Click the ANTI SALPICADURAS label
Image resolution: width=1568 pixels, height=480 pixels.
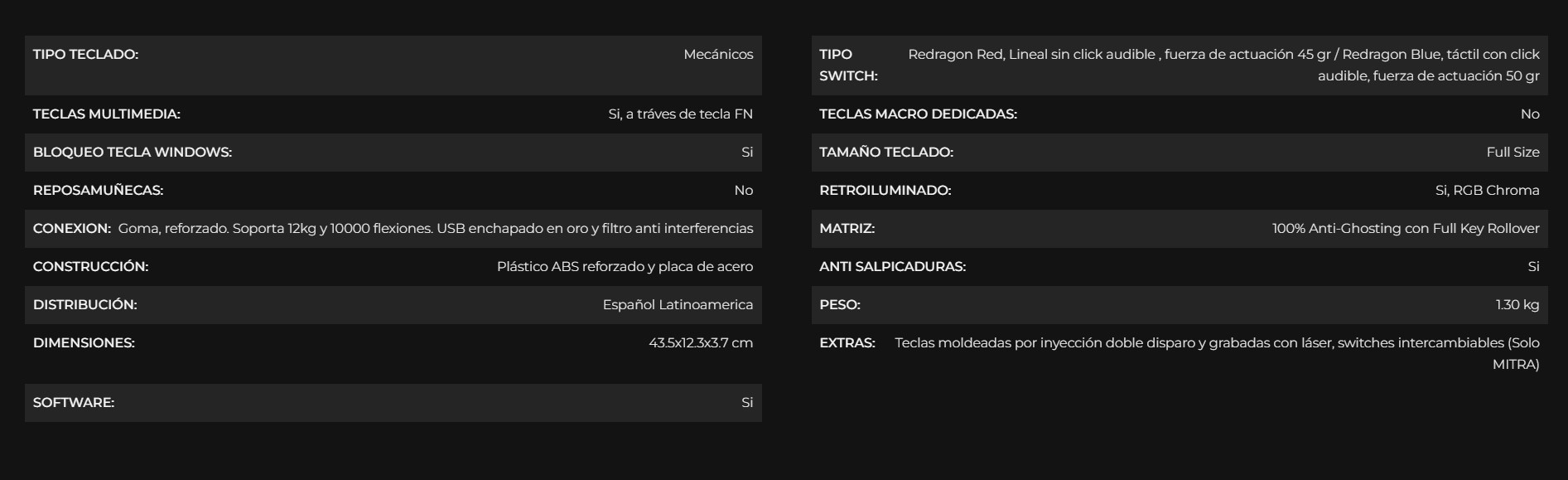pyautogui.click(x=892, y=267)
